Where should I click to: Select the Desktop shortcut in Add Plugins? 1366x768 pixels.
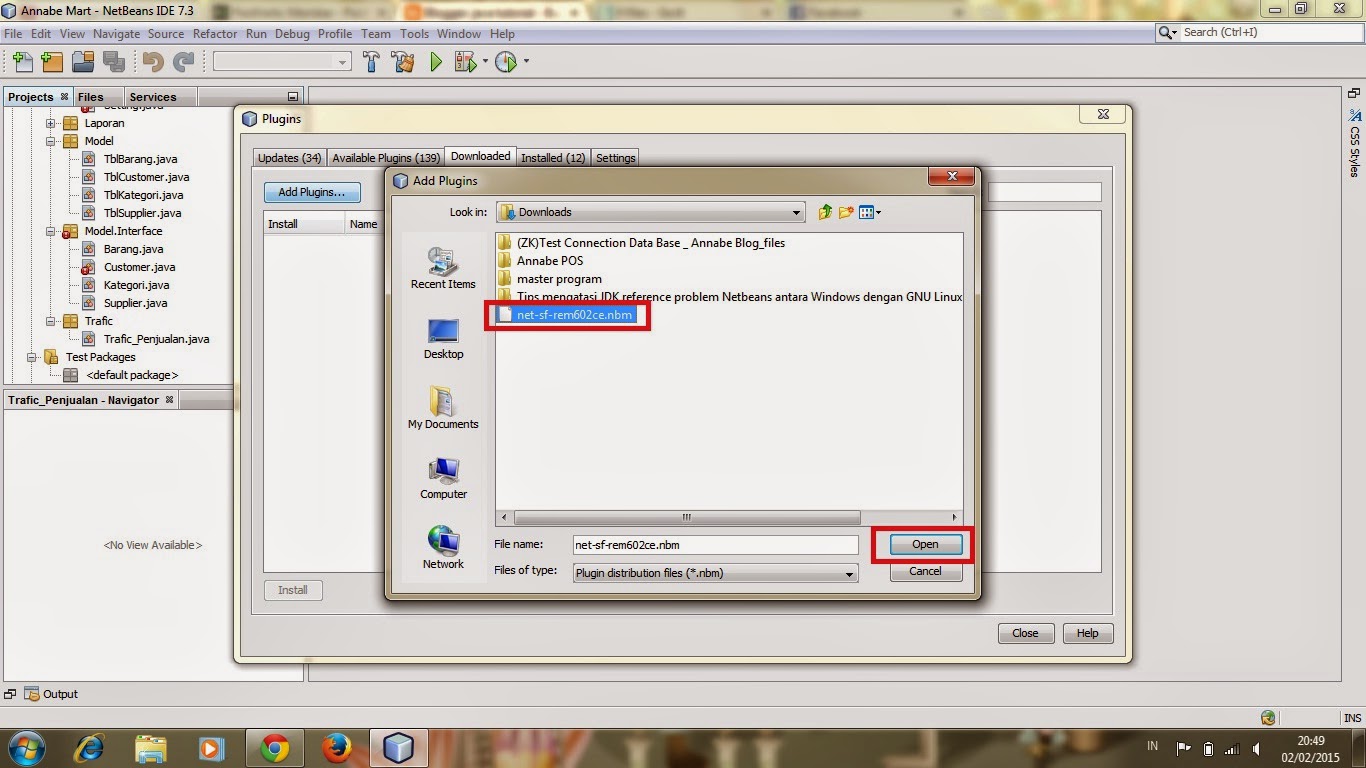click(443, 339)
